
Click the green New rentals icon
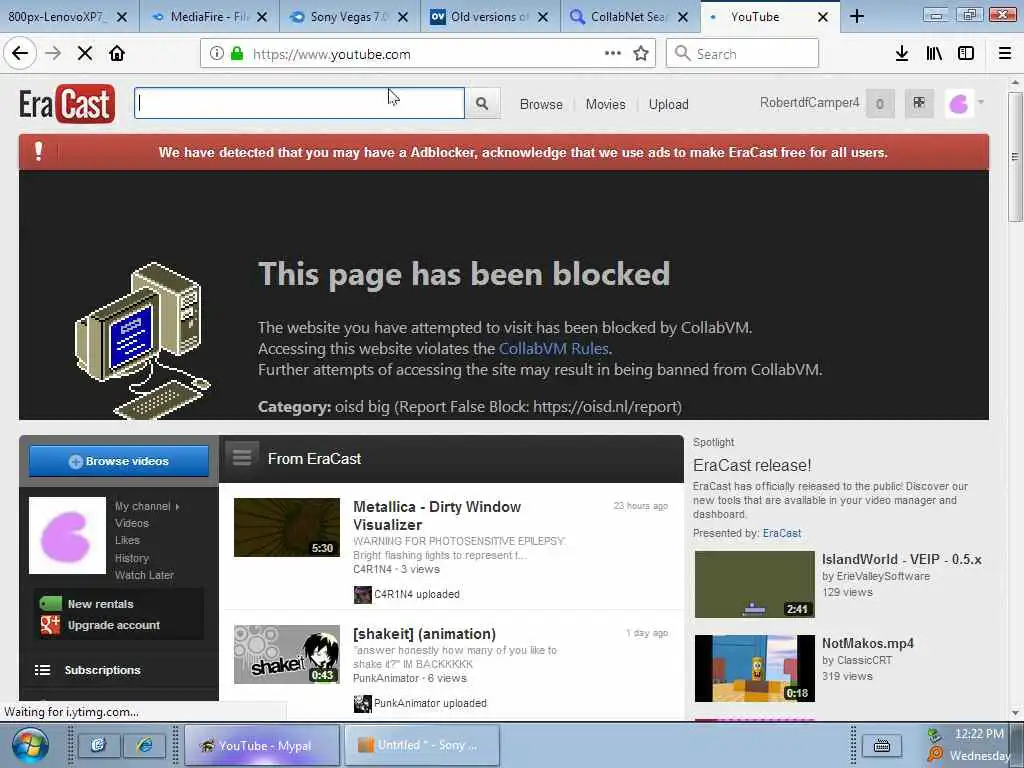pos(50,603)
